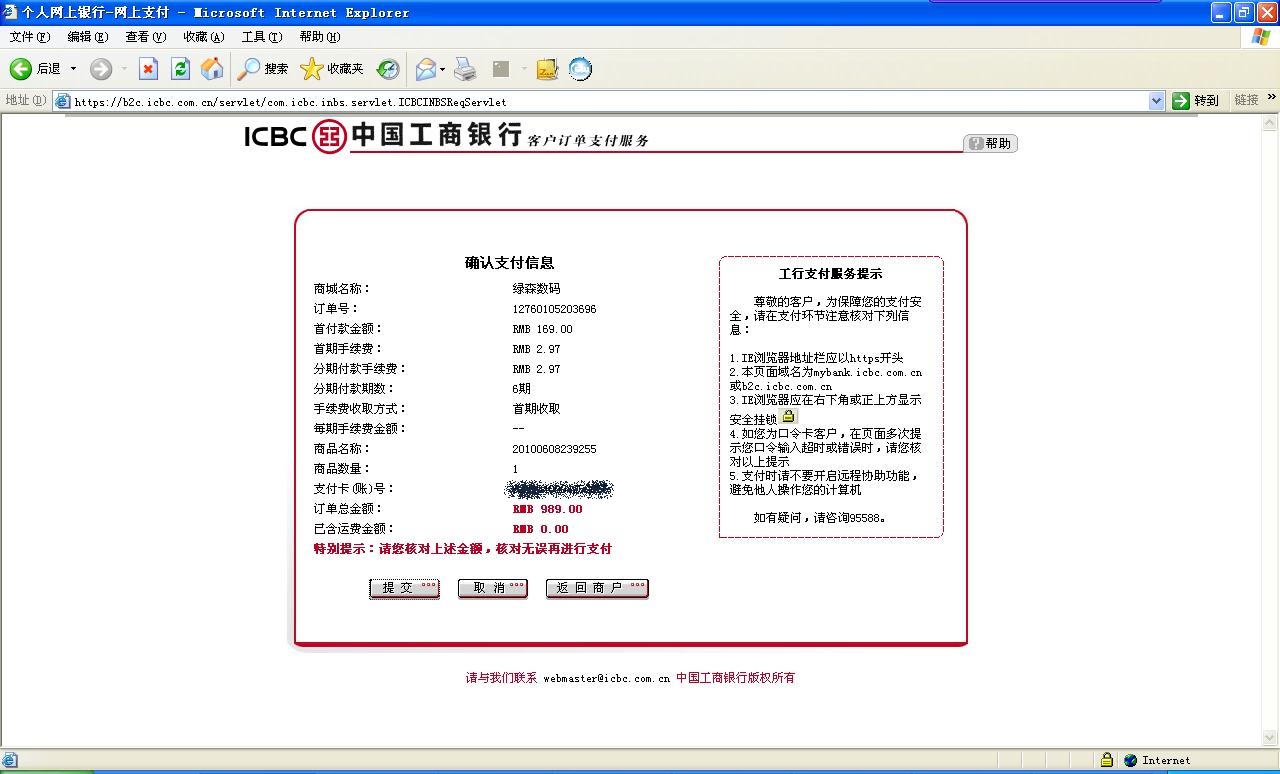Click the 帮助 help button on page
This screenshot has height=774, width=1280.
coord(990,143)
